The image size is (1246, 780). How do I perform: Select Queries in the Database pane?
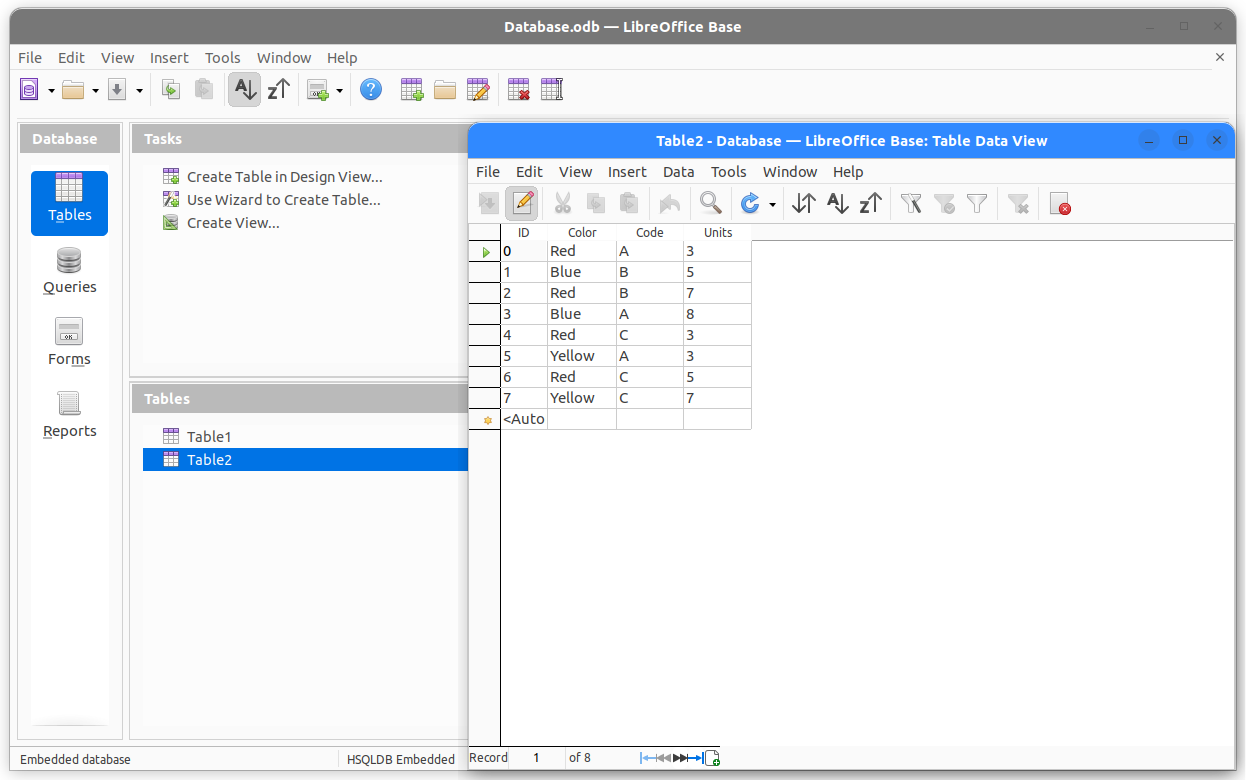tap(69, 271)
